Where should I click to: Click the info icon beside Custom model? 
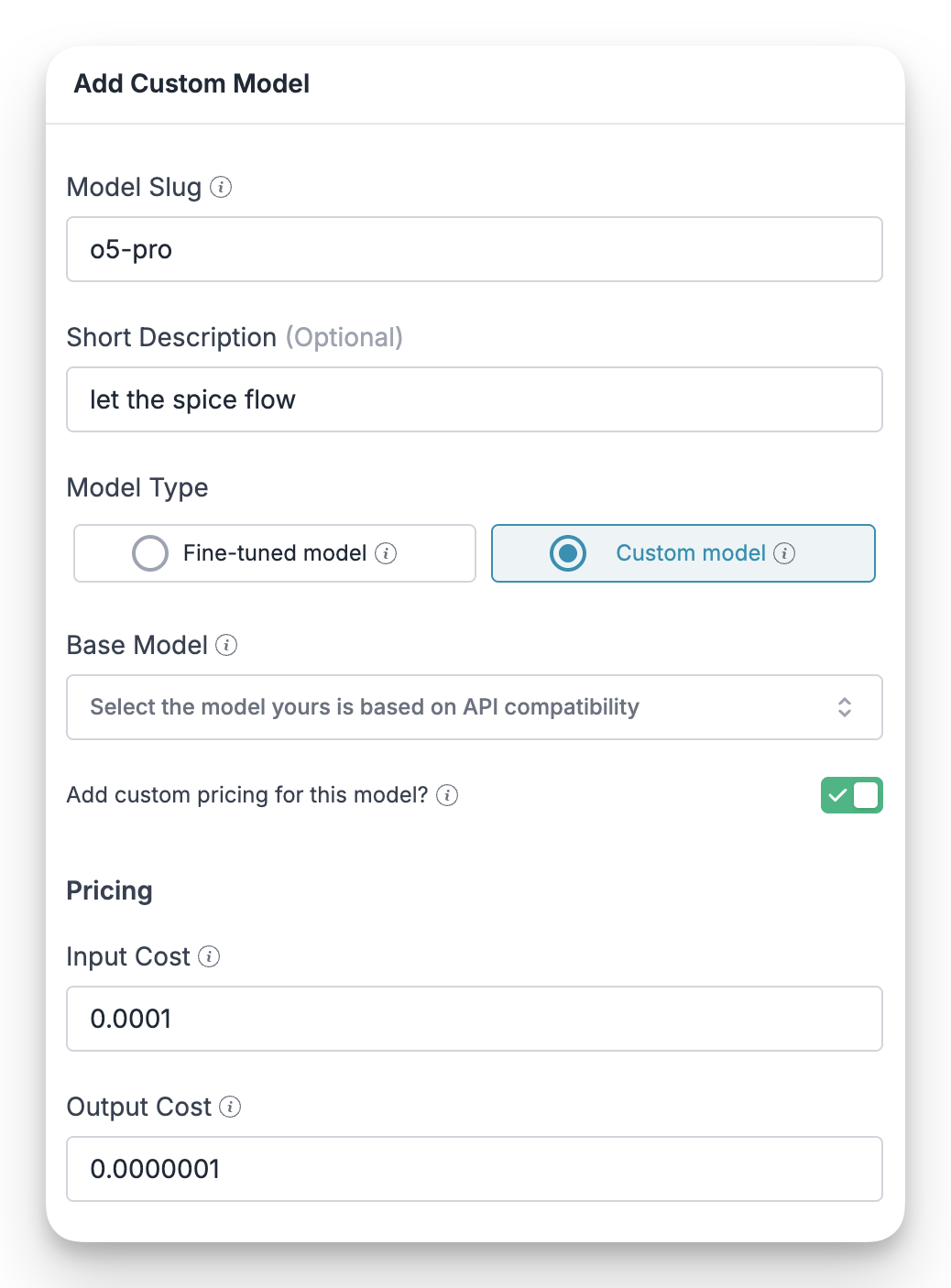(785, 553)
